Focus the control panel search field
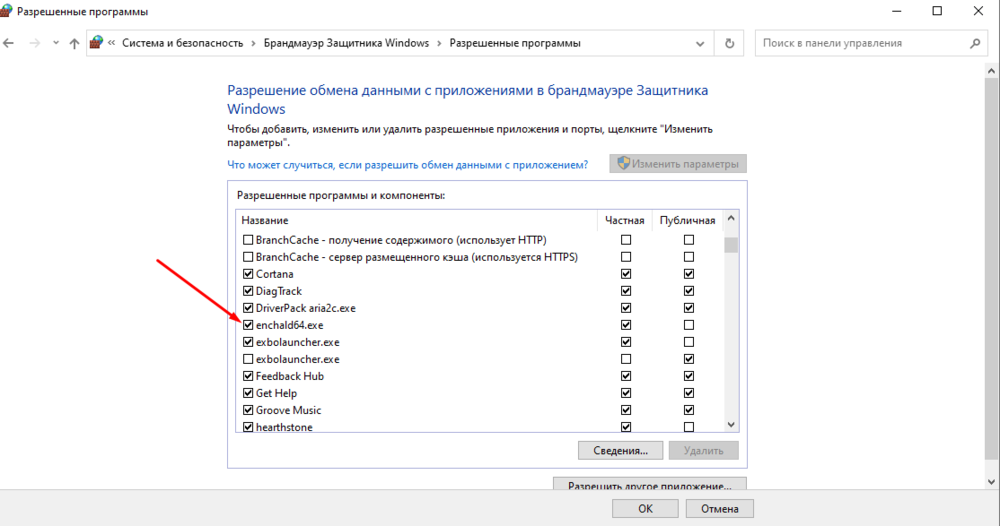Viewport: 1000px width, 526px height. (871, 43)
